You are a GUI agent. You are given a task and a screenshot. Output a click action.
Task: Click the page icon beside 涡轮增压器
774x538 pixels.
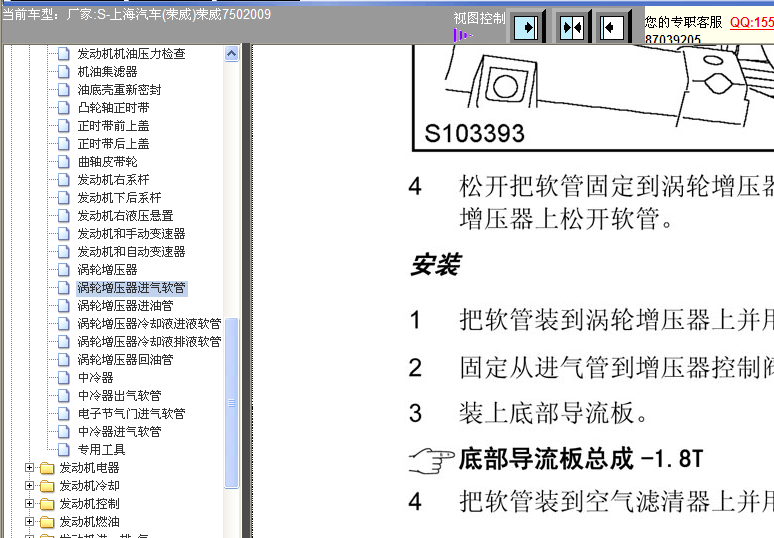[x=64, y=270]
